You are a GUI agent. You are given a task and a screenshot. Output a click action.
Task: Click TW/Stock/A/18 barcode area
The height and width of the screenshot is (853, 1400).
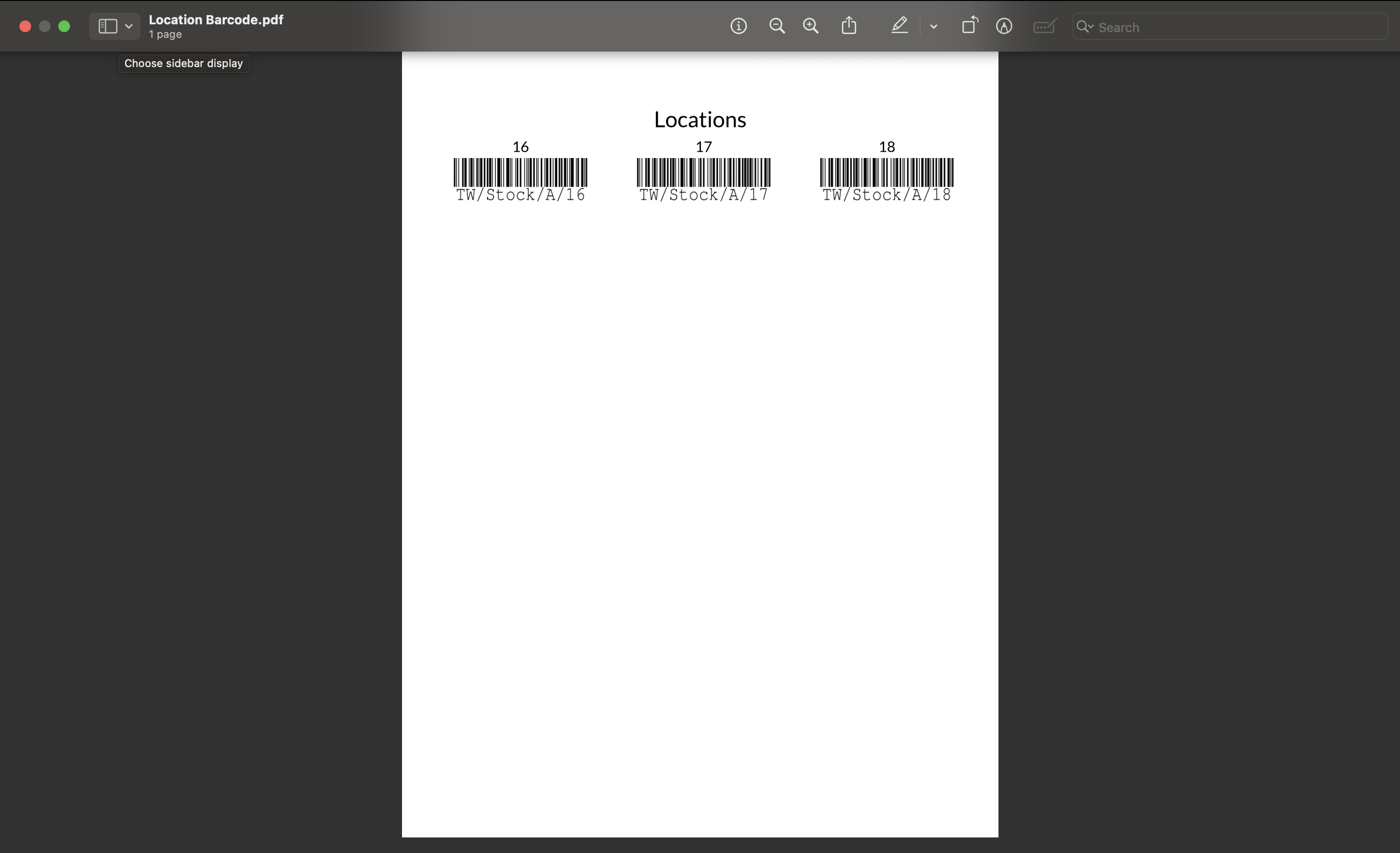point(886,171)
